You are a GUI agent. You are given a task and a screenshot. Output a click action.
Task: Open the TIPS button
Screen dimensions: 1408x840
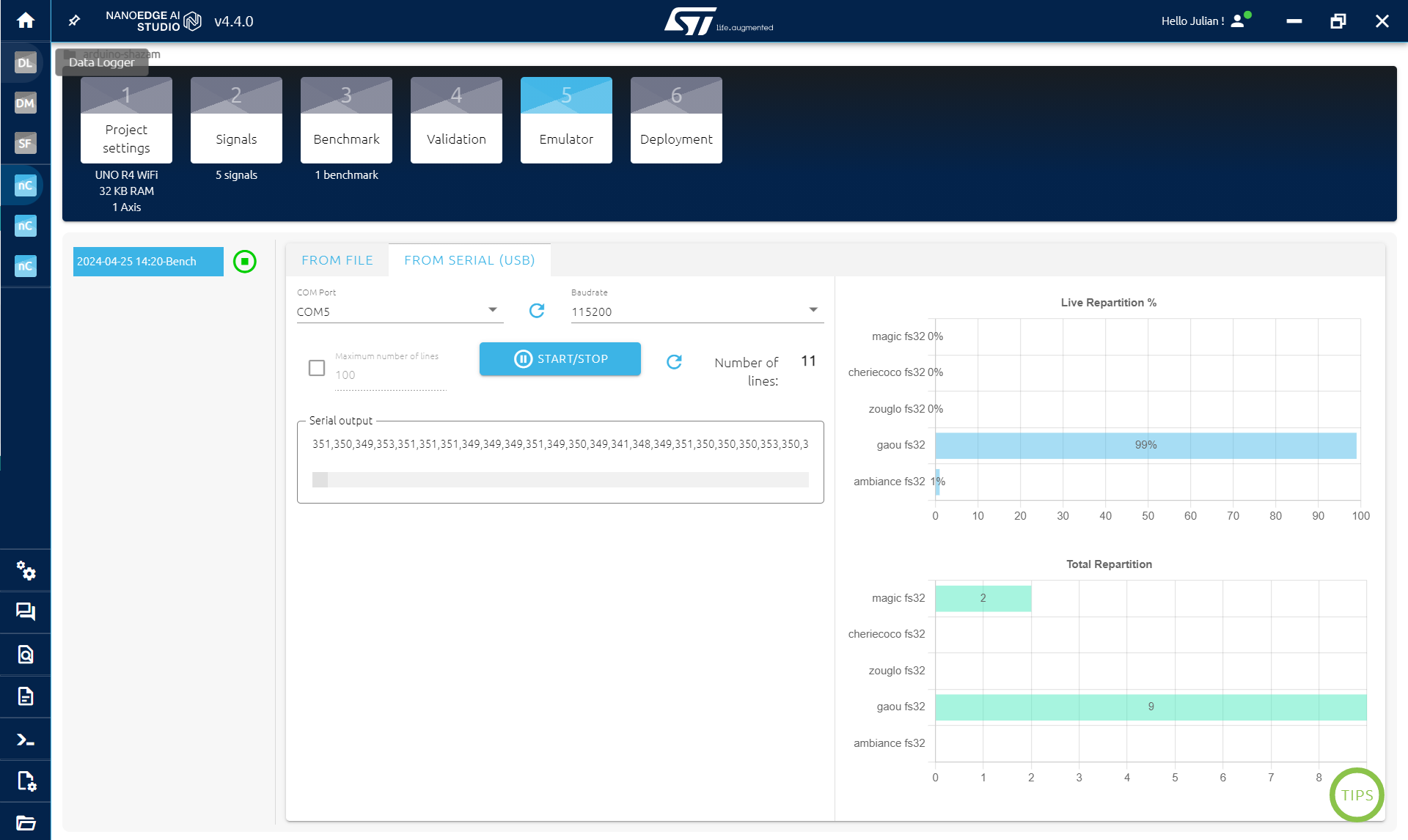point(1357,795)
